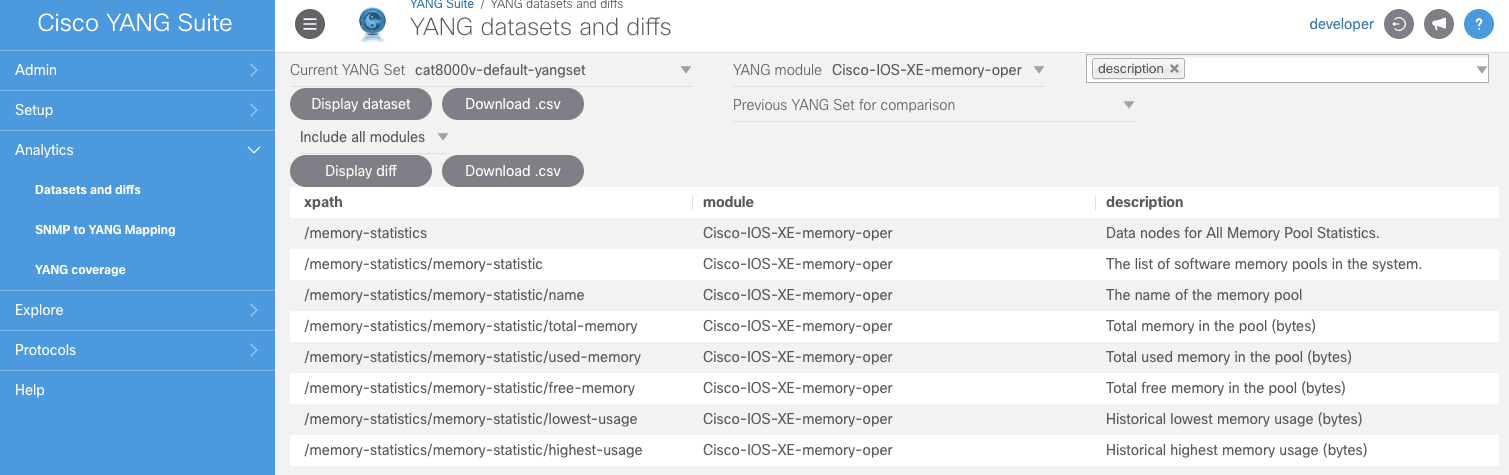
Task: Click the developer user link
Action: pos(1341,24)
